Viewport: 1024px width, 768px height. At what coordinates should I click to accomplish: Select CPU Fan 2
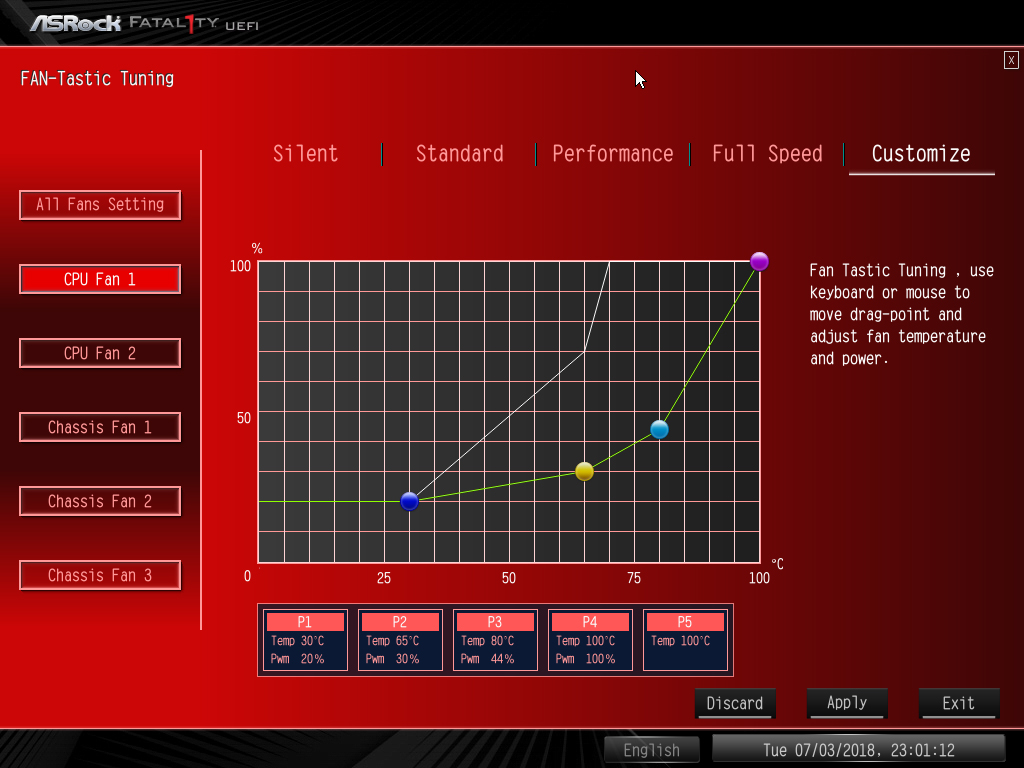100,353
